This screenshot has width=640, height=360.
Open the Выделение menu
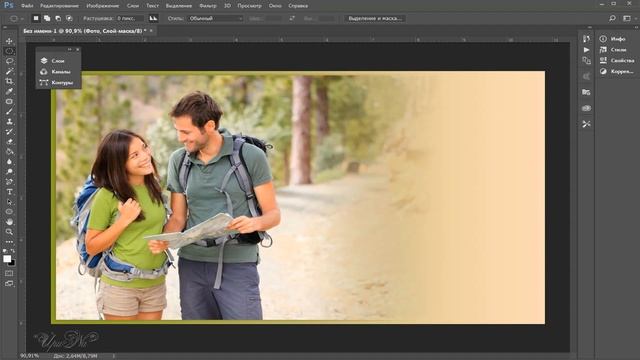click(179, 6)
